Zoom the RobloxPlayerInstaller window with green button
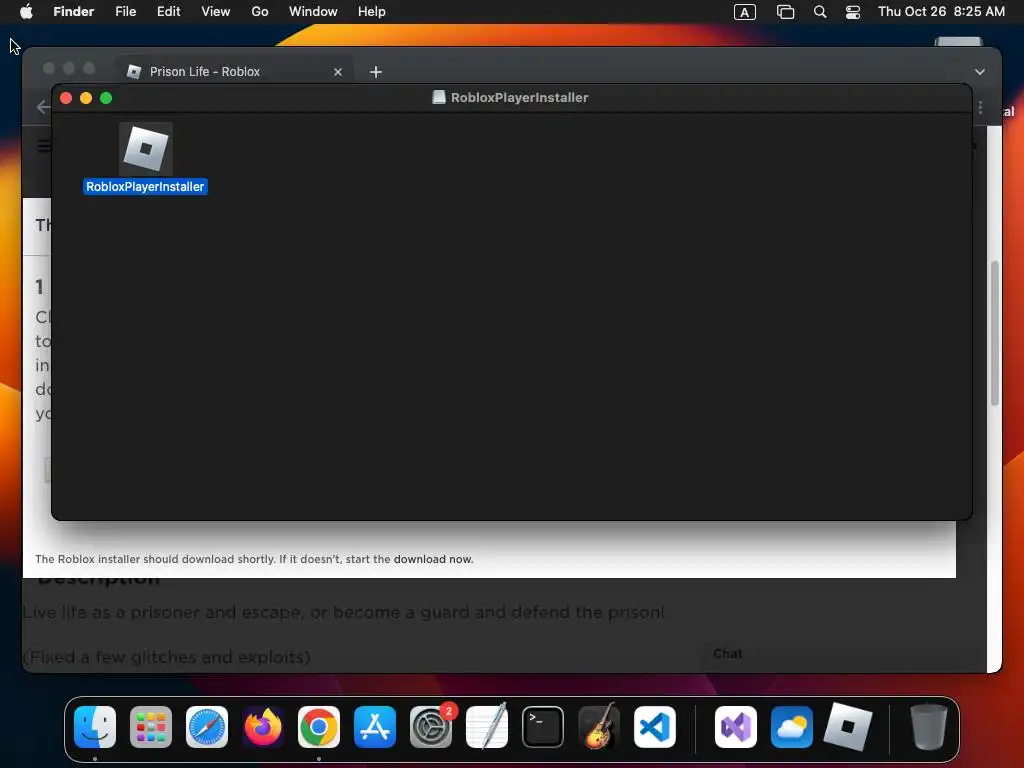The width and height of the screenshot is (1024, 768). pyautogui.click(x=106, y=98)
